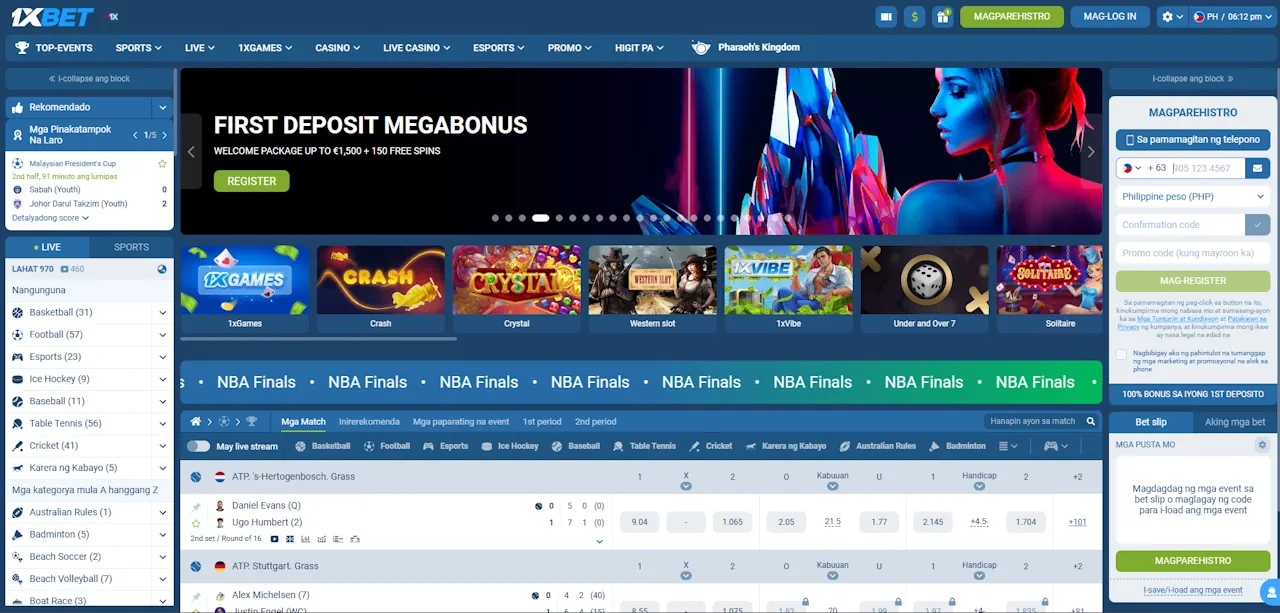Filter by Football in the sports bar
The height and width of the screenshot is (613, 1280).
[x=387, y=446]
